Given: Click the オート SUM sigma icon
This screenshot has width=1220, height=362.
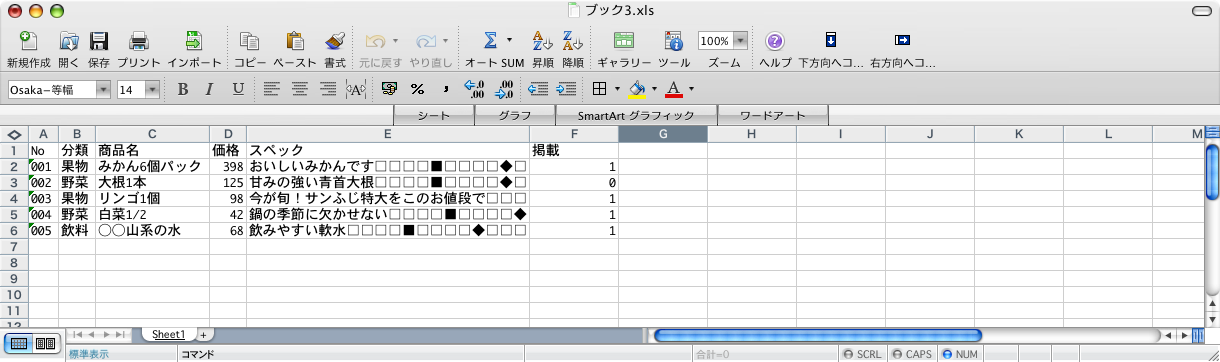Looking at the screenshot, I should (491, 40).
